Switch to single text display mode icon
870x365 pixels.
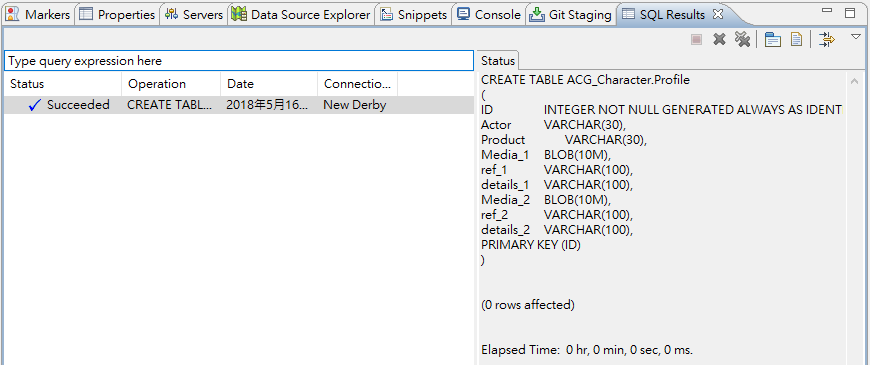click(x=796, y=39)
